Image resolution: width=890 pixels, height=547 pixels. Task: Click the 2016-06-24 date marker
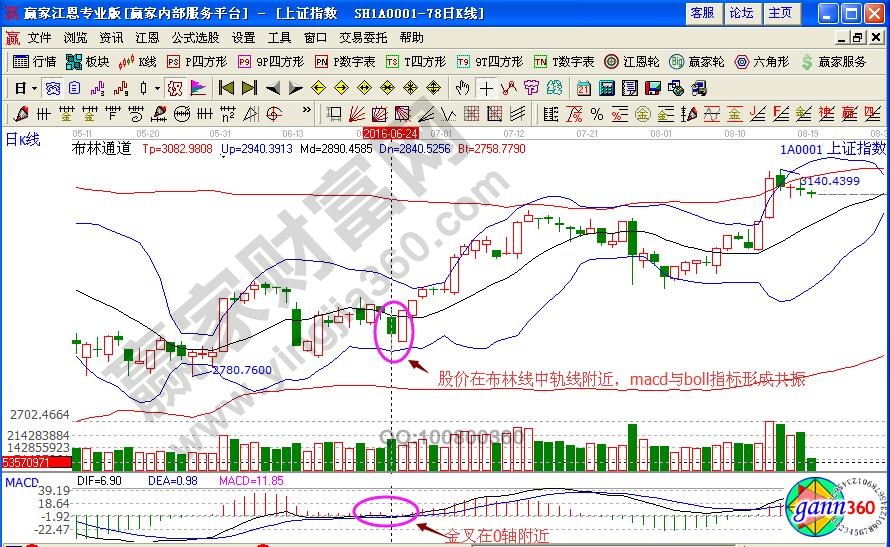pos(389,131)
